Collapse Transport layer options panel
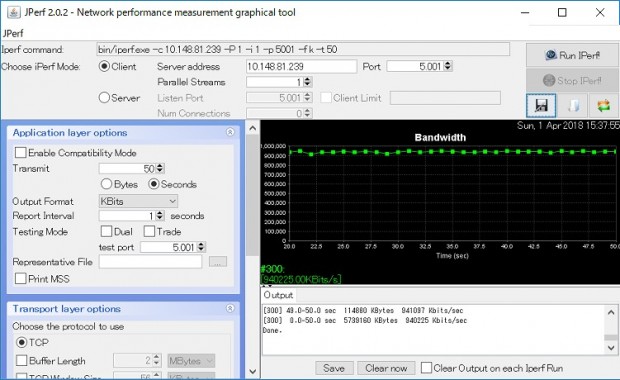Viewport: 620px width, 380px height. tap(230, 308)
